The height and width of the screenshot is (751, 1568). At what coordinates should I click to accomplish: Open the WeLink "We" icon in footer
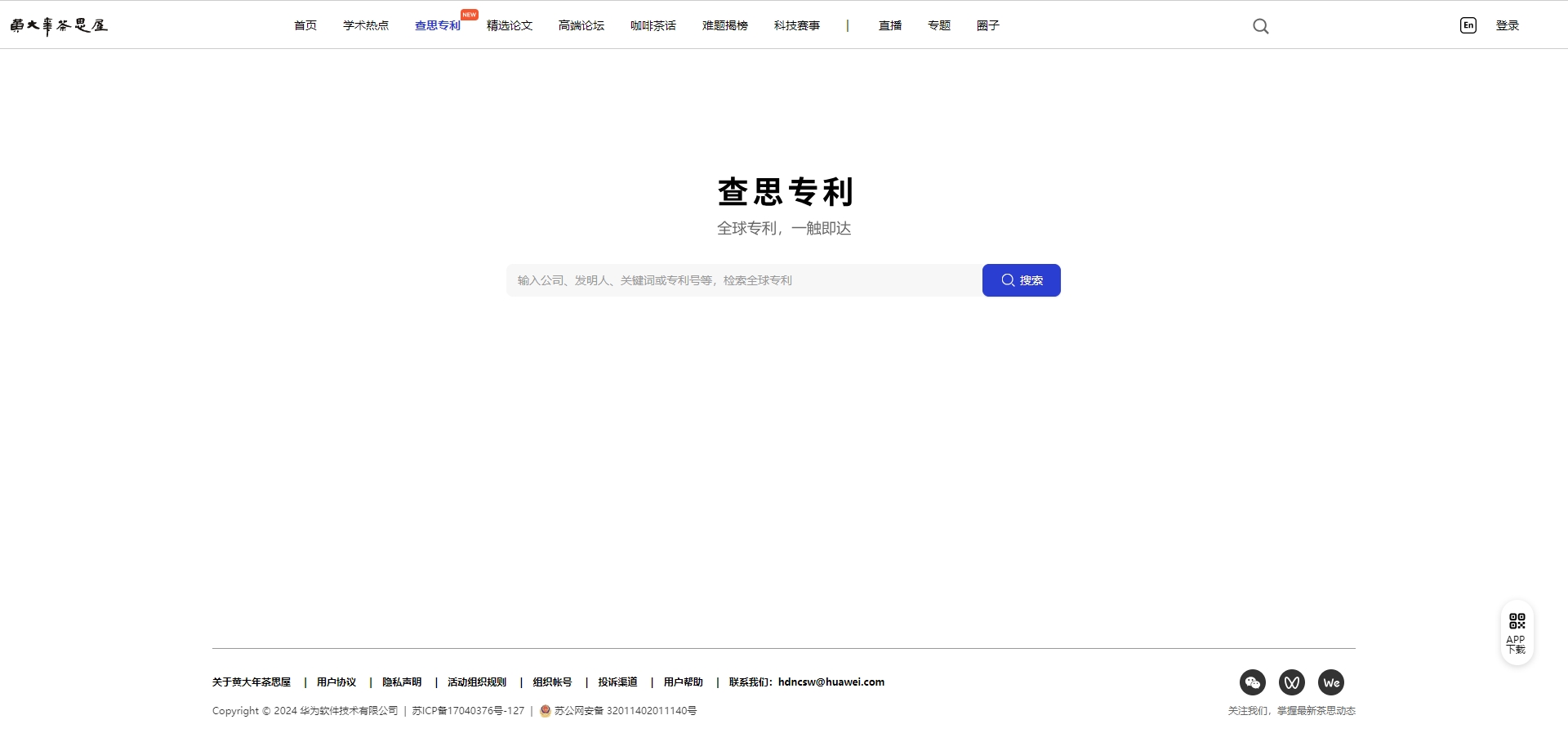(x=1331, y=682)
